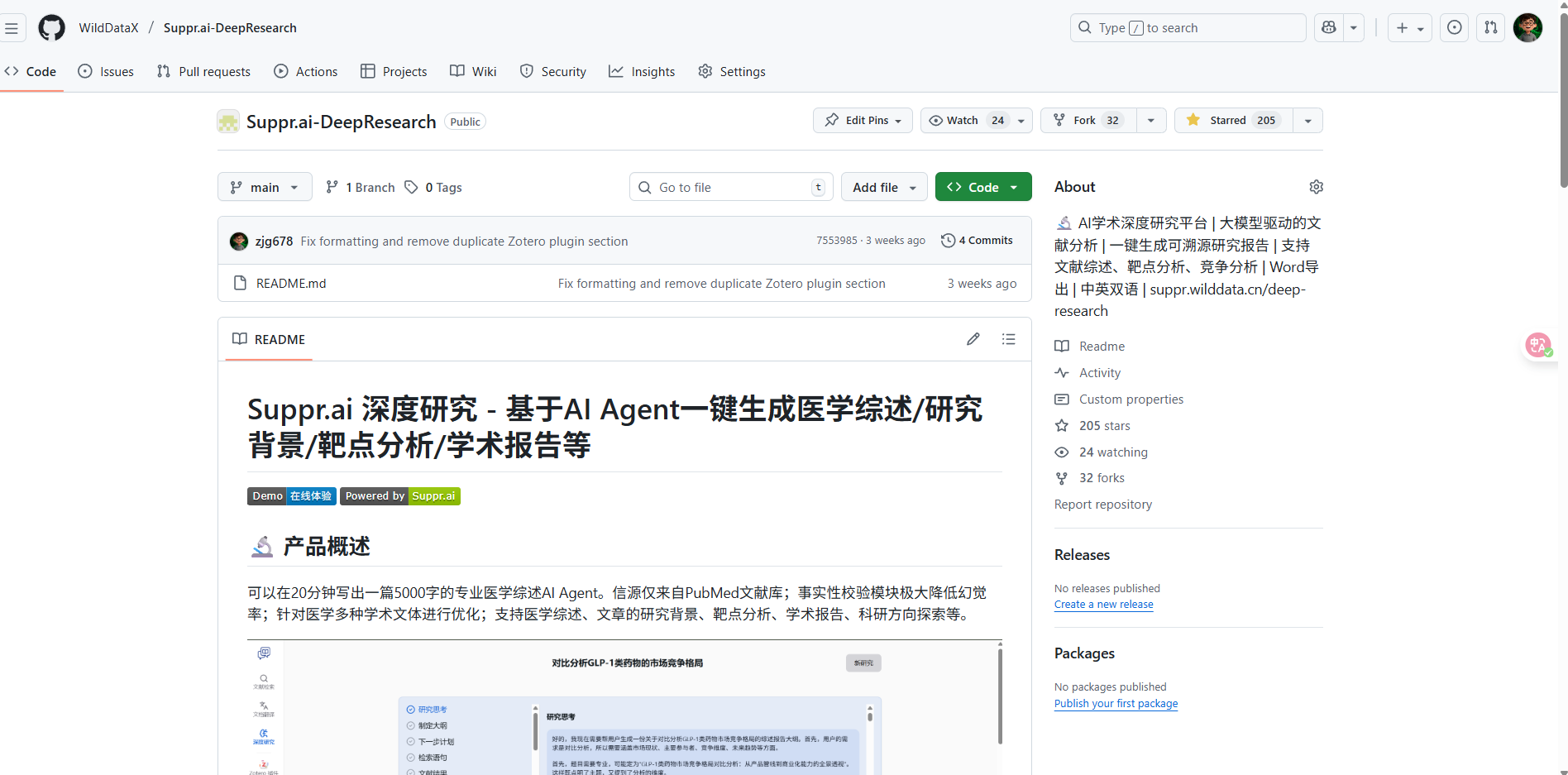Open the hamburger navigation menu

[x=12, y=28]
